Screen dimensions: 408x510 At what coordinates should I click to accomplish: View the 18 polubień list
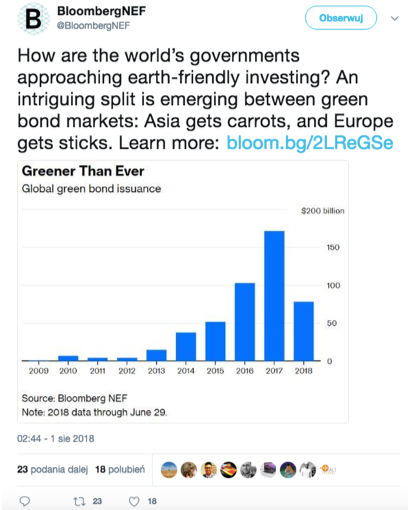tap(120, 469)
